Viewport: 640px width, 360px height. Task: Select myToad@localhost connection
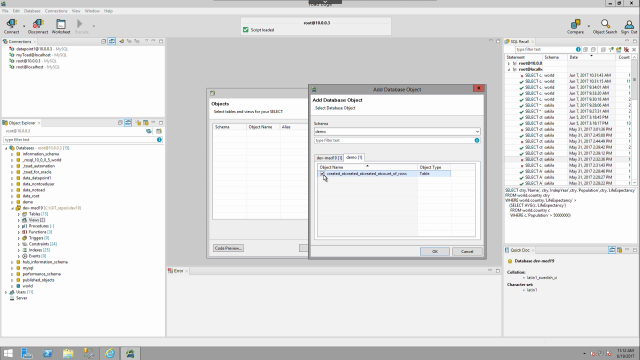38,55
